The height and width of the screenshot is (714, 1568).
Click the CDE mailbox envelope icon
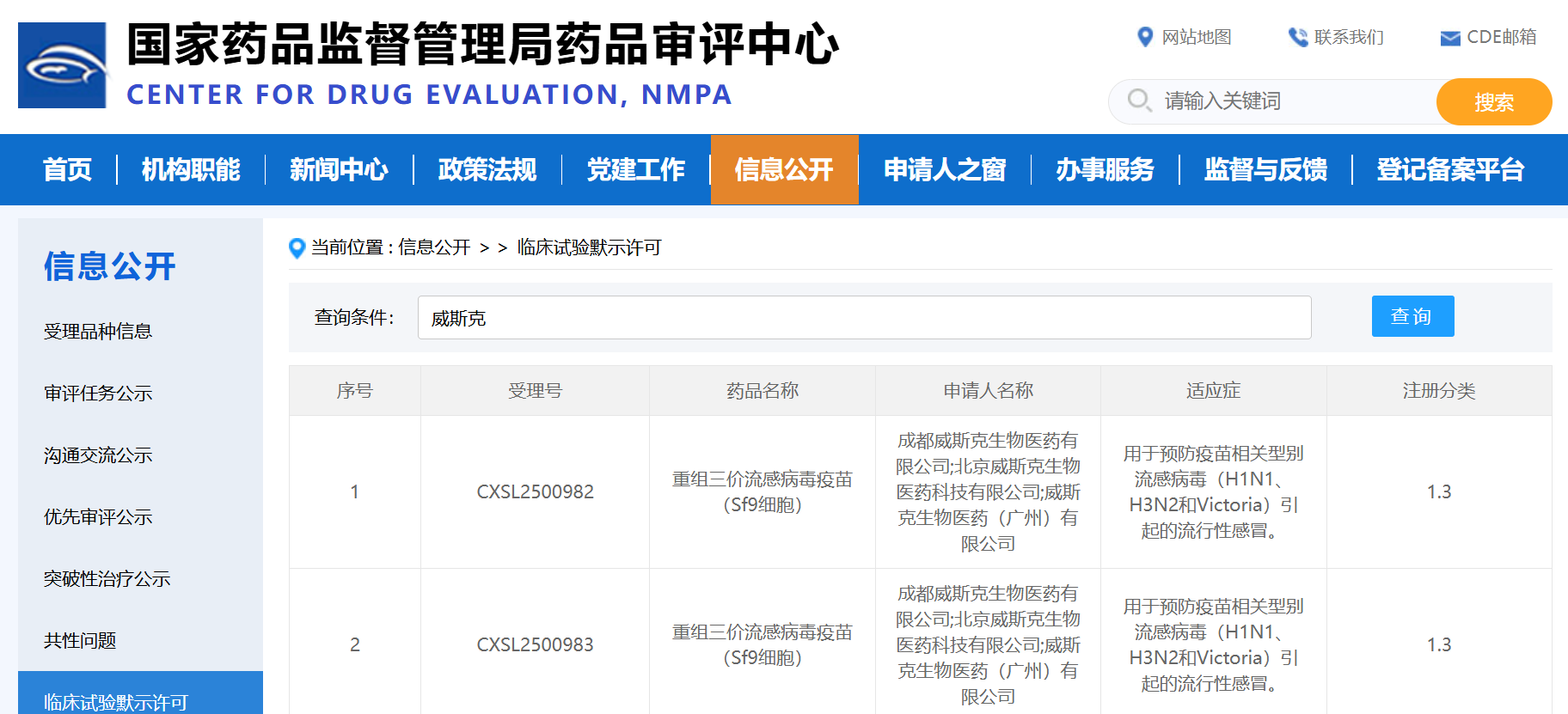(1449, 38)
